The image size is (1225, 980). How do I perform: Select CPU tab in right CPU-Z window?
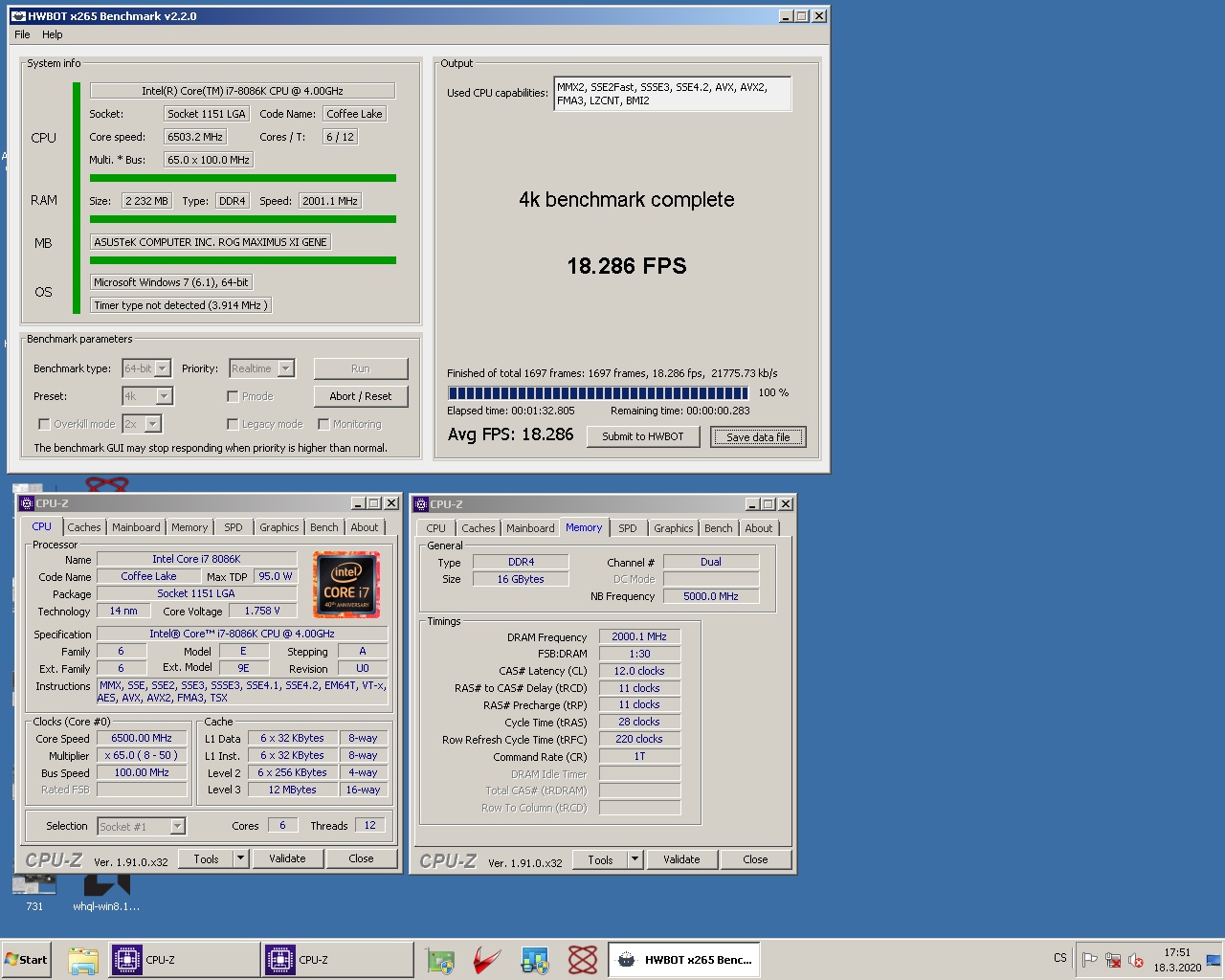coord(436,528)
